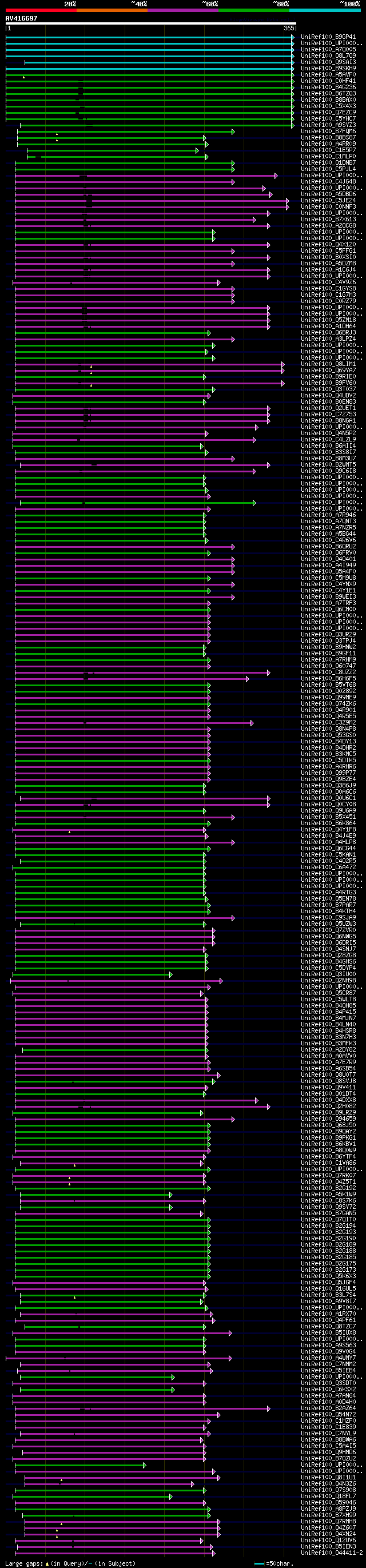Select hit label UniRef100_C5X4X3
The image size is (366, 1568).
coord(328,106)
